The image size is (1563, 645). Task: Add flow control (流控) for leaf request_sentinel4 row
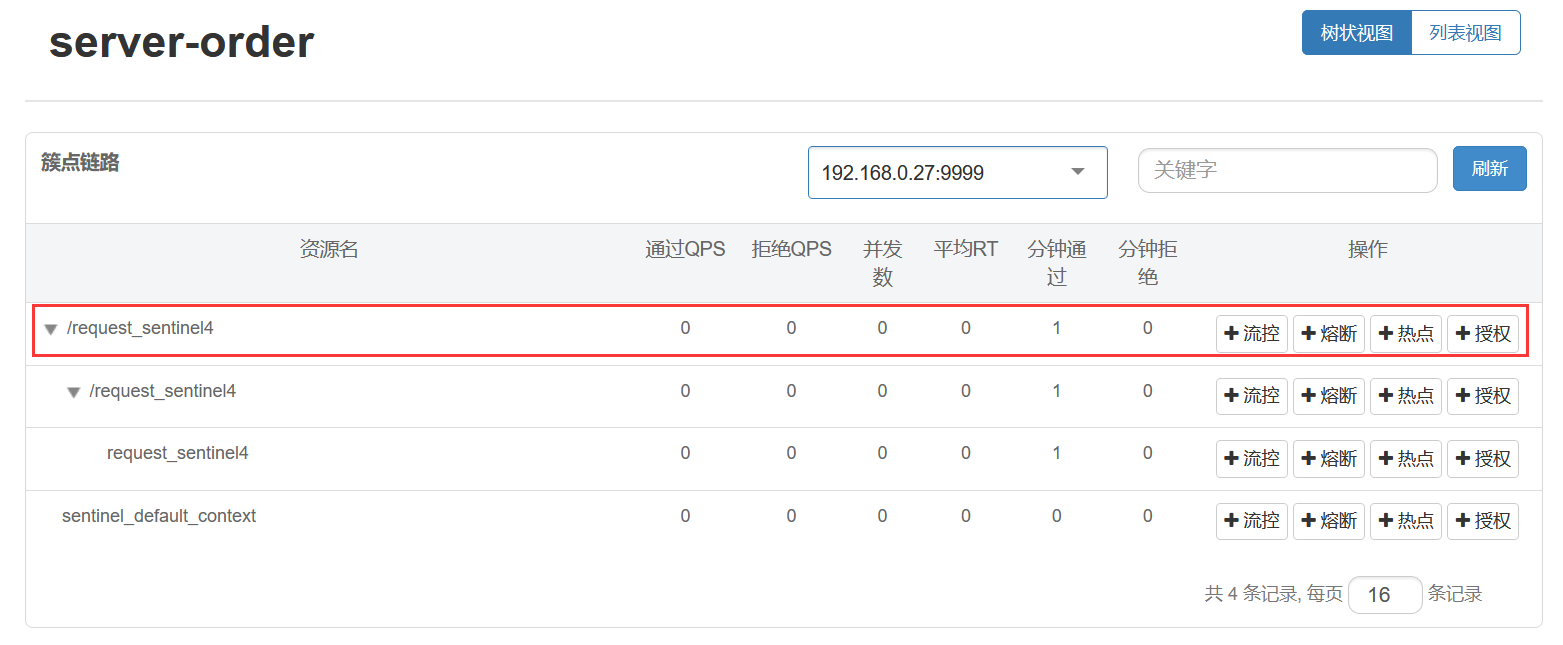tap(1251, 459)
